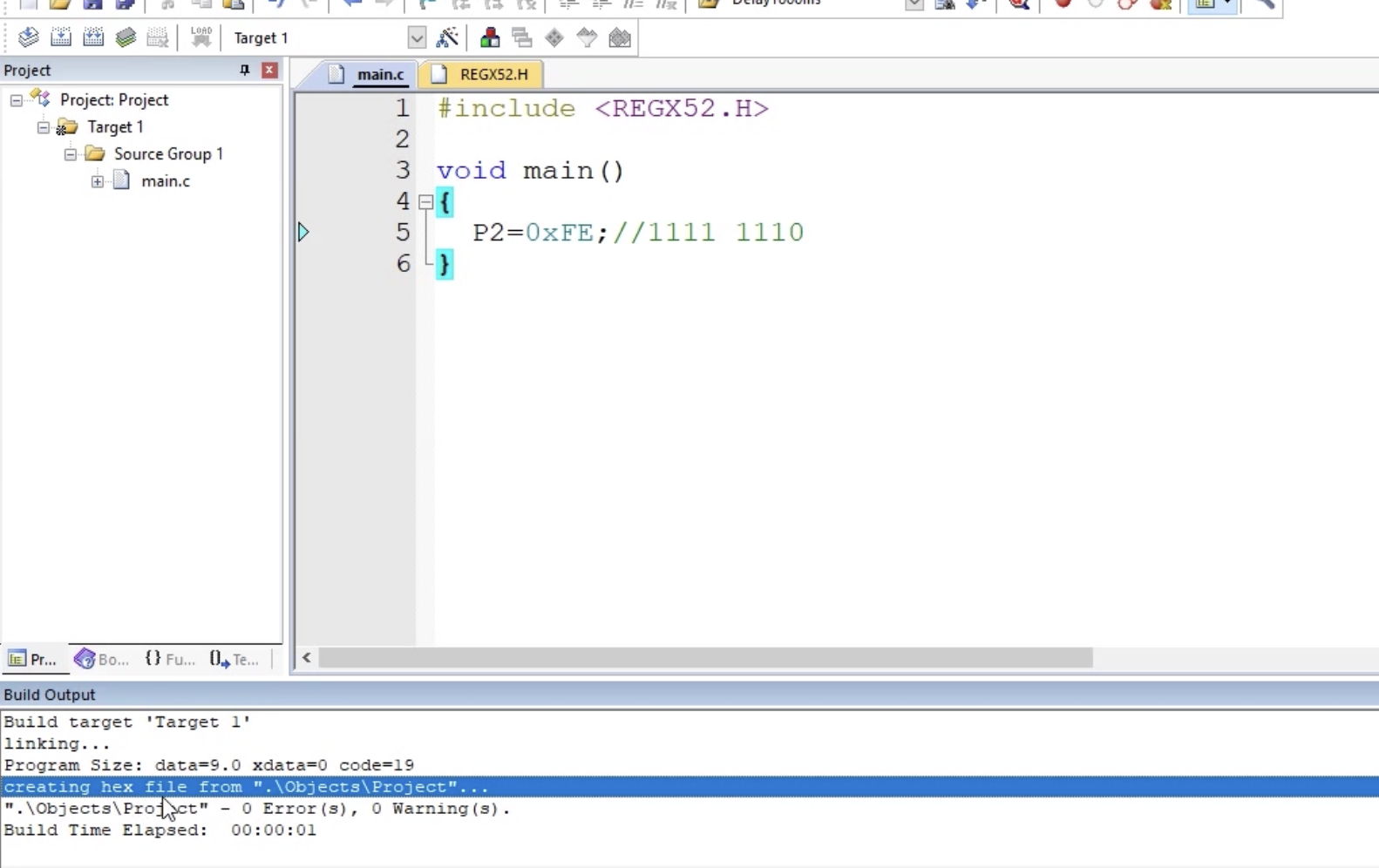Click the '//1111 1110' comment

pyautogui.click(x=709, y=233)
